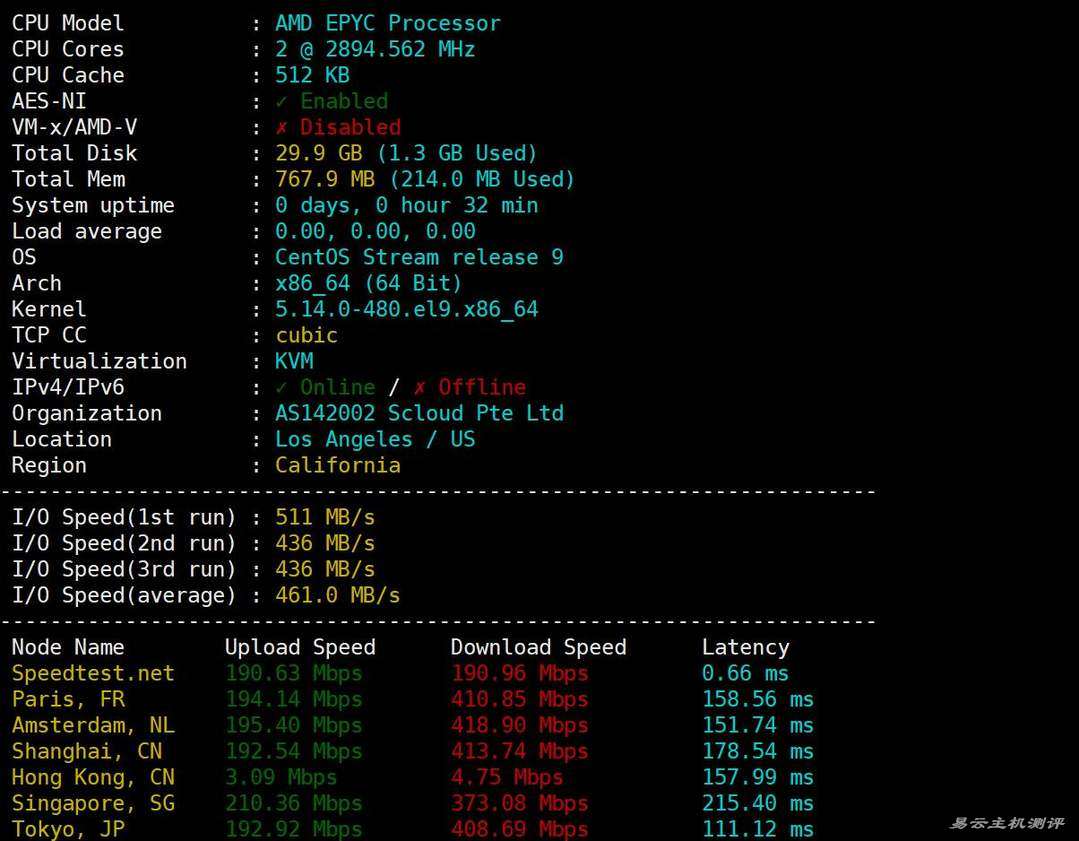The width and height of the screenshot is (1079, 841).
Task: Click the Los Angeles / US location value
Action: (x=375, y=439)
